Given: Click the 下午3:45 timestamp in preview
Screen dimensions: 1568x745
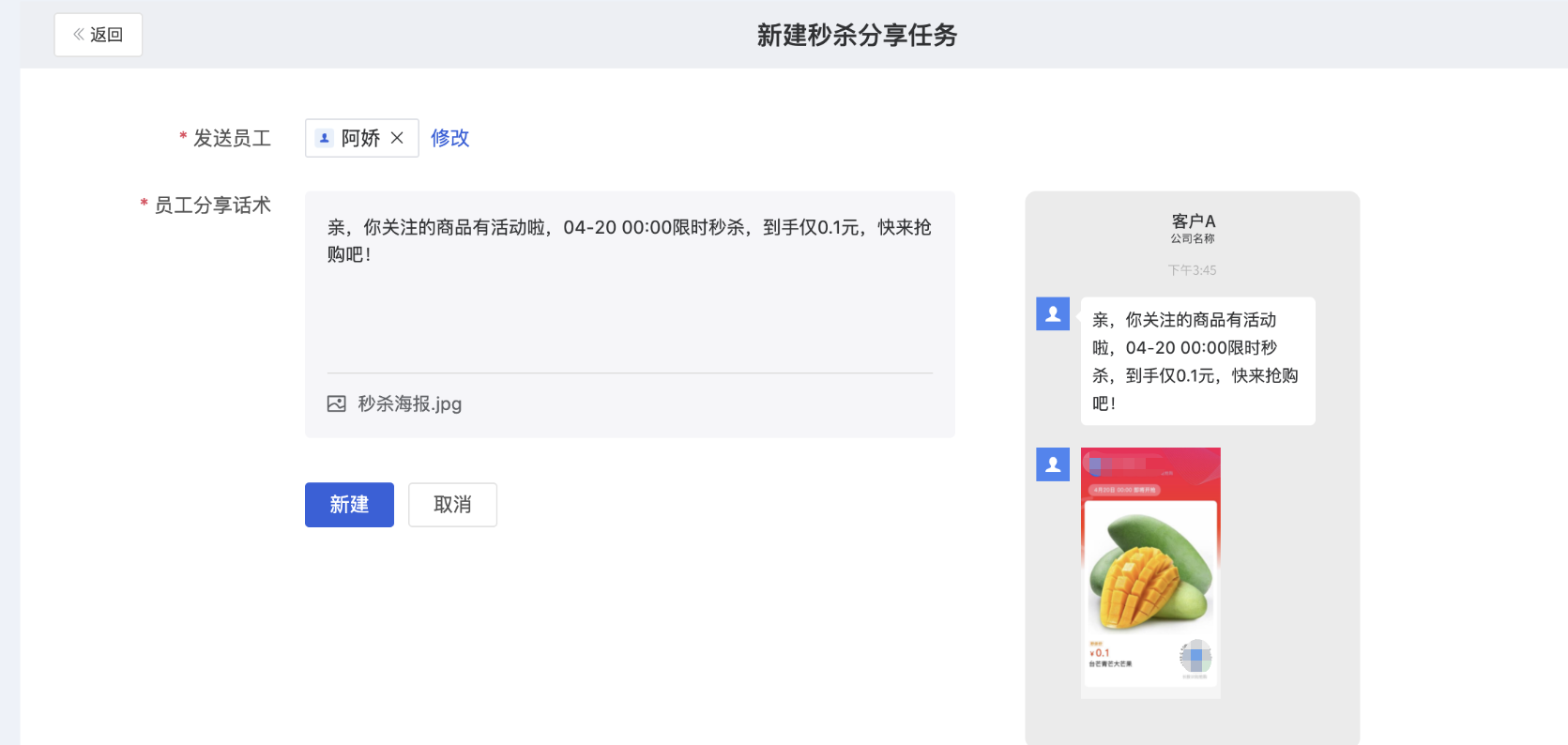Looking at the screenshot, I should [x=1193, y=270].
